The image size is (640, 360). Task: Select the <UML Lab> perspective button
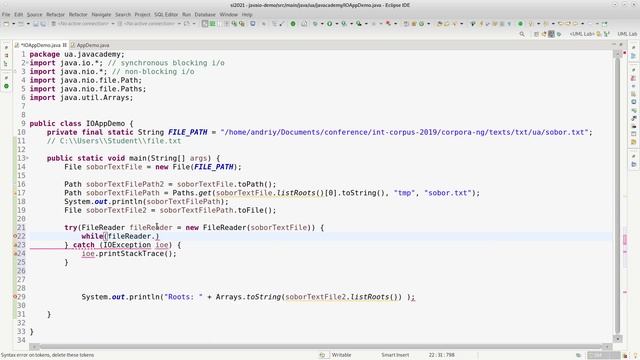[582, 34]
